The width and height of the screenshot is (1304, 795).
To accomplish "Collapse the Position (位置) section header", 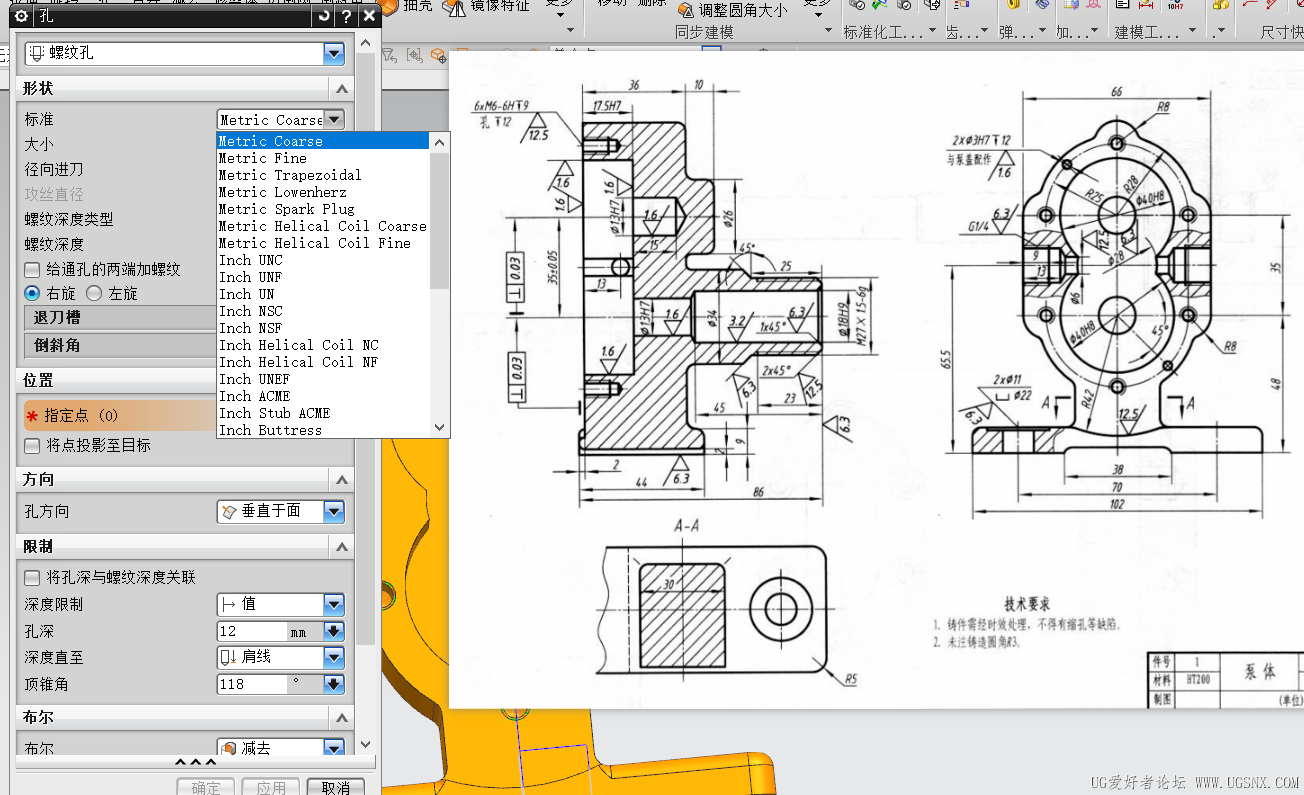I will click(117, 380).
